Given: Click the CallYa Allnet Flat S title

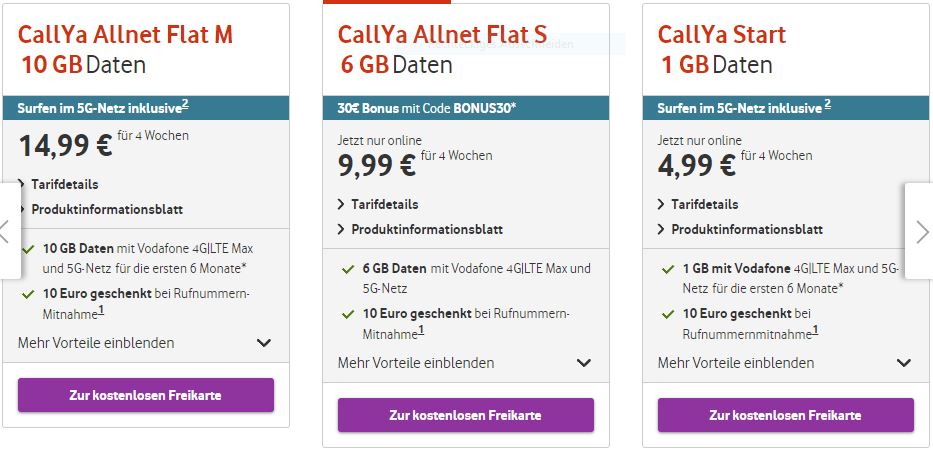Looking at the screenshot, I should [x=442, y=35].
